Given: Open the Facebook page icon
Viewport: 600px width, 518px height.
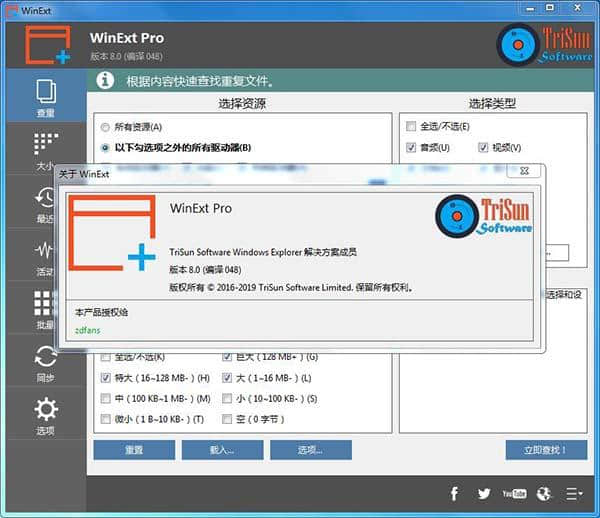Looking at the screenshot, I should tap(454, 493).
